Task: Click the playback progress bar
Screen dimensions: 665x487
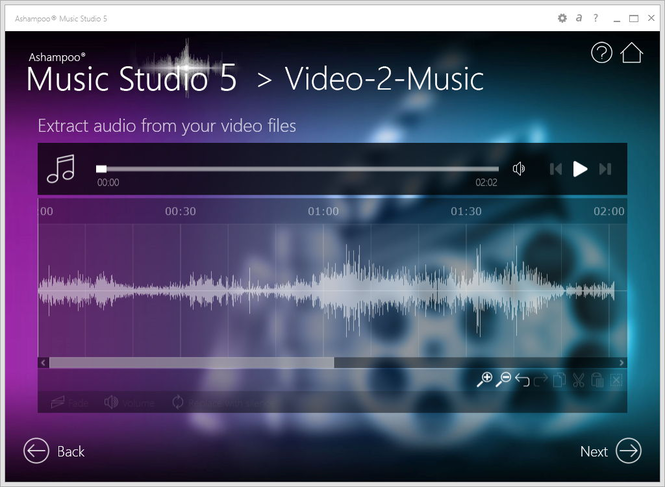Action: point(297,169)
